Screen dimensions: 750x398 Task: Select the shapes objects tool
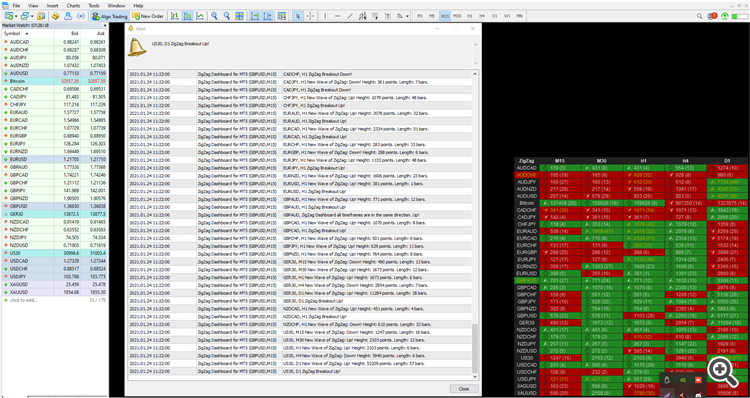click(x=399, y=16)
